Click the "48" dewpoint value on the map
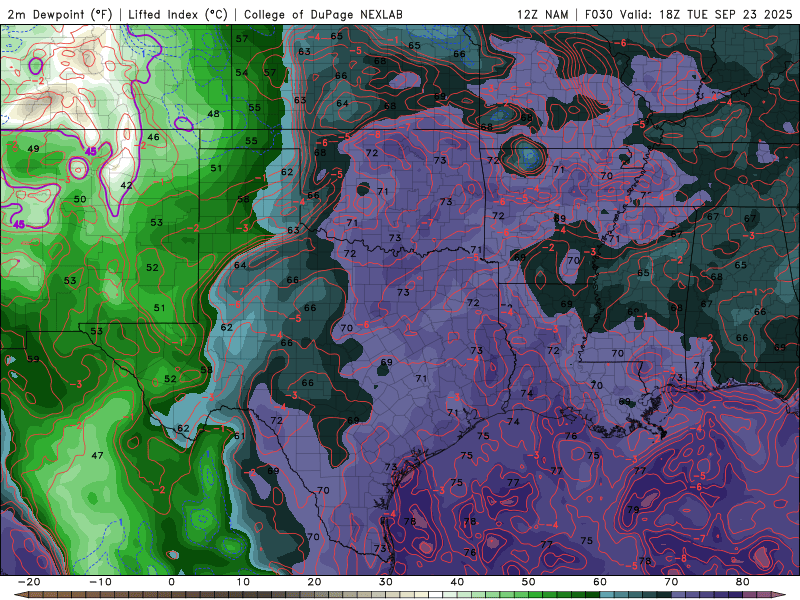Viewport: 800px width, 600px height. coord(213,114)
